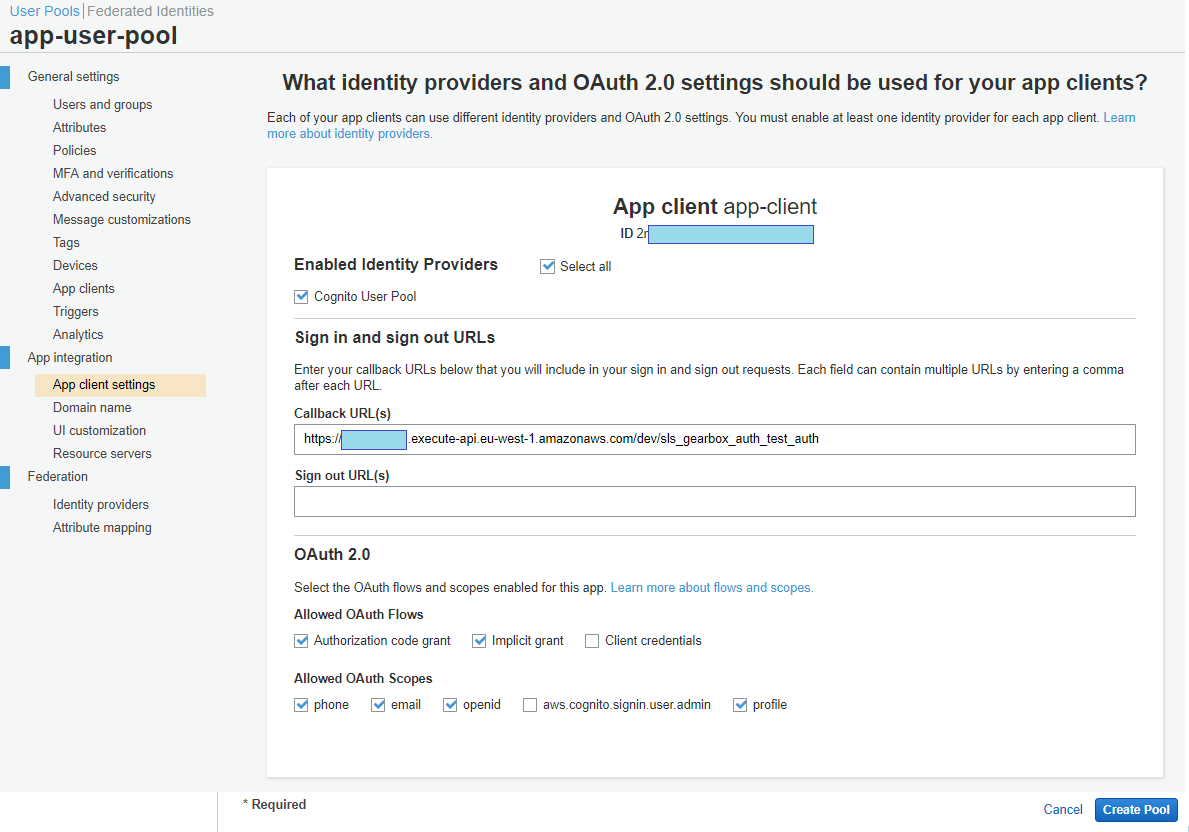1189x832 pixels.
Task: Open the Triggers settings page
Action: [x=76, y=312]
